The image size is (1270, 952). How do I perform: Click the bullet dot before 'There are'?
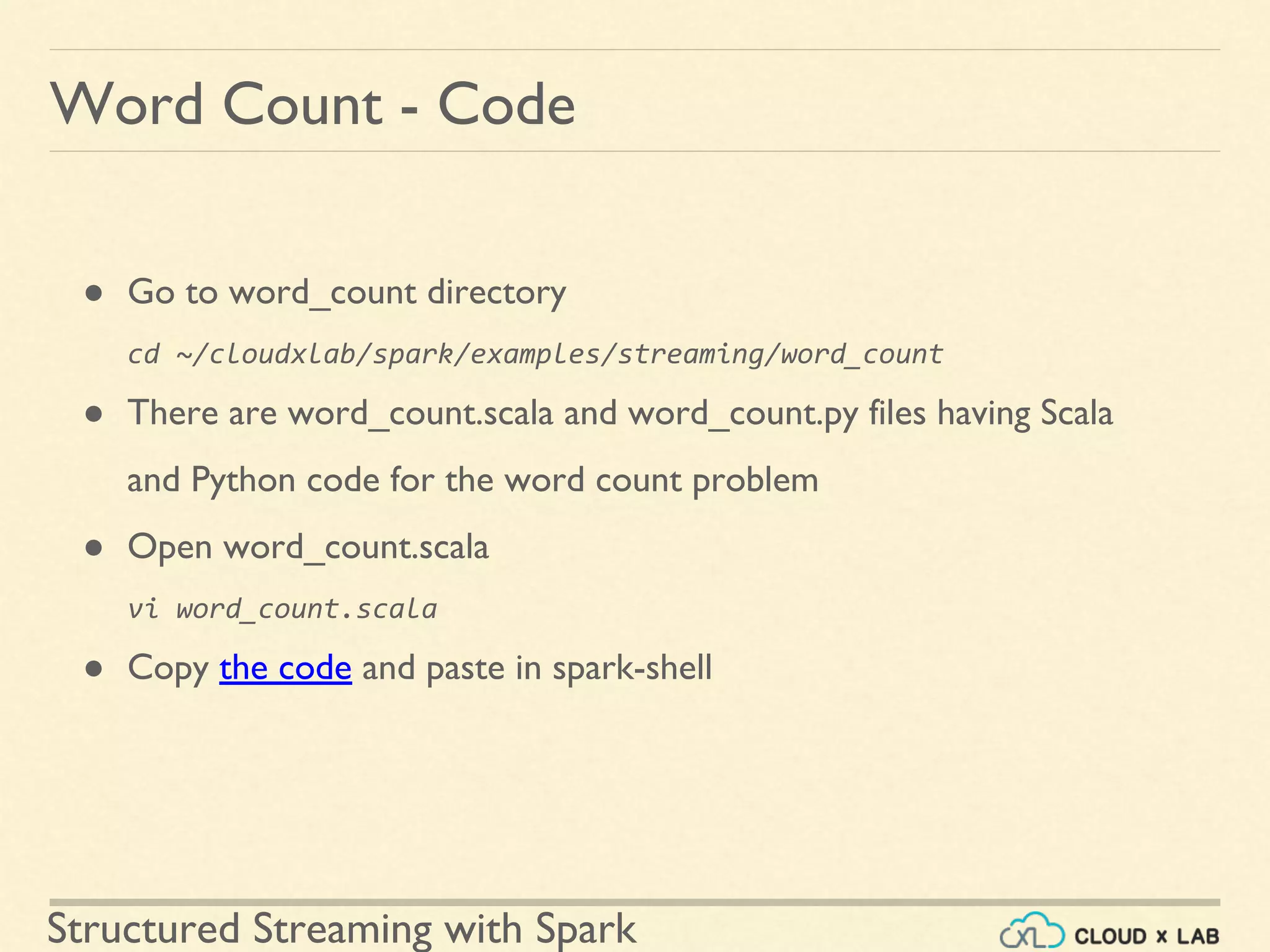click(x=94, y=414)
